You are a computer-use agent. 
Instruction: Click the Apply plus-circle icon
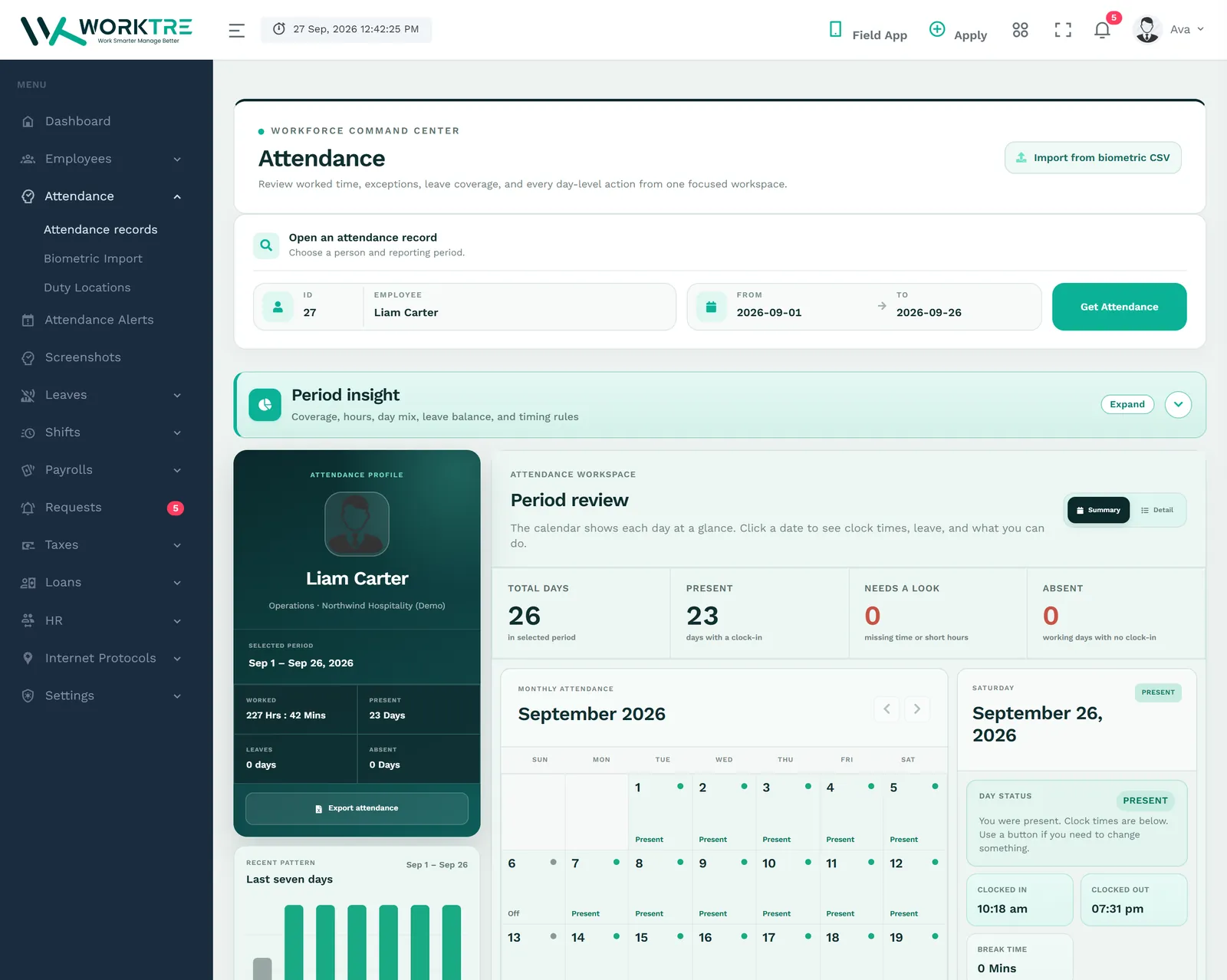pyautogui.click(x=937, y=29)
